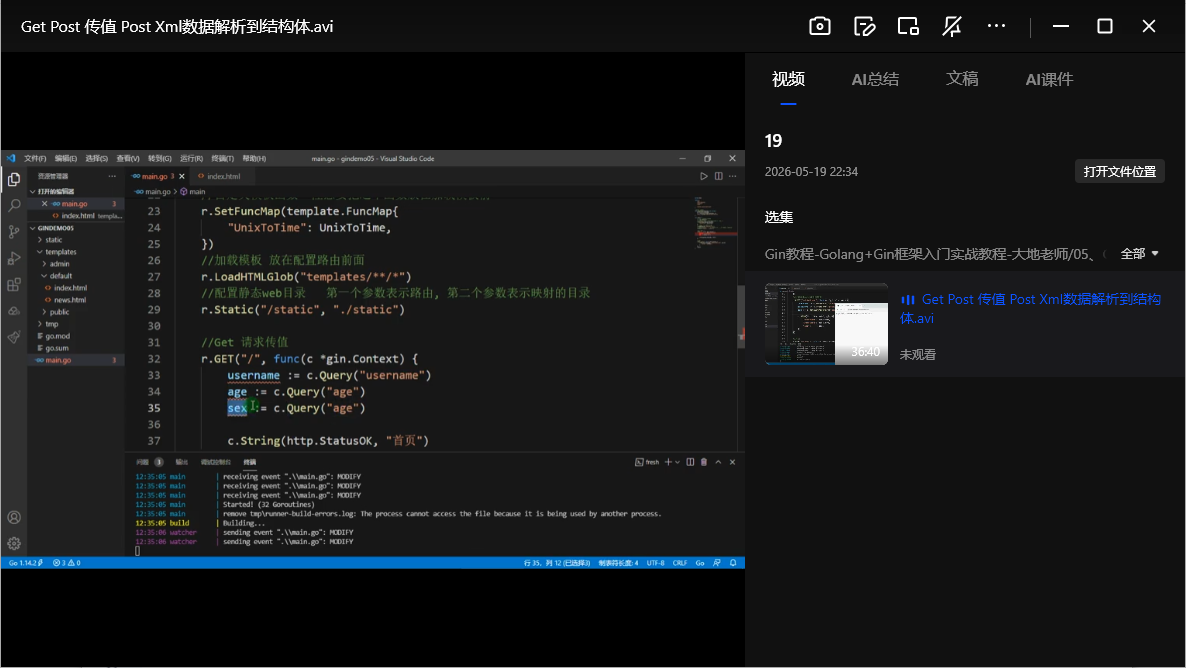This screenshot has width=1186, height=668.
Task: Click the Manage gear icon in VS Code
Action: point(14,543)
